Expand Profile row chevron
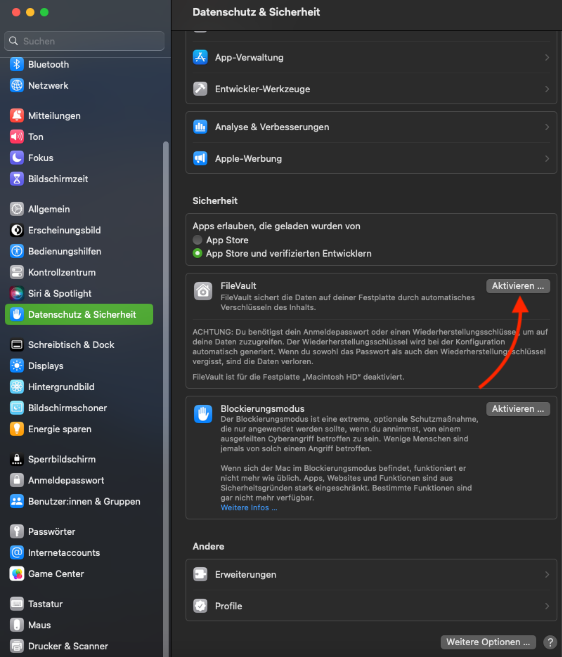Image resolution: width=562 pixels, height=657 pixels. click(547, 606)
